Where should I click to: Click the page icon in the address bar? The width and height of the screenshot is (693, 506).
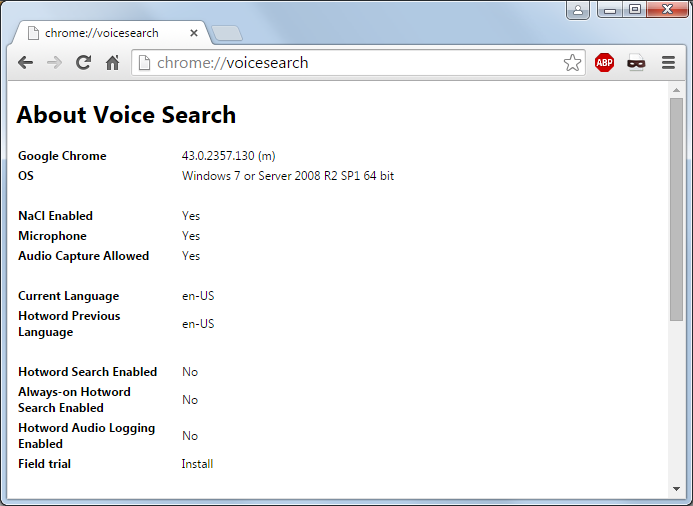point(144,63)
